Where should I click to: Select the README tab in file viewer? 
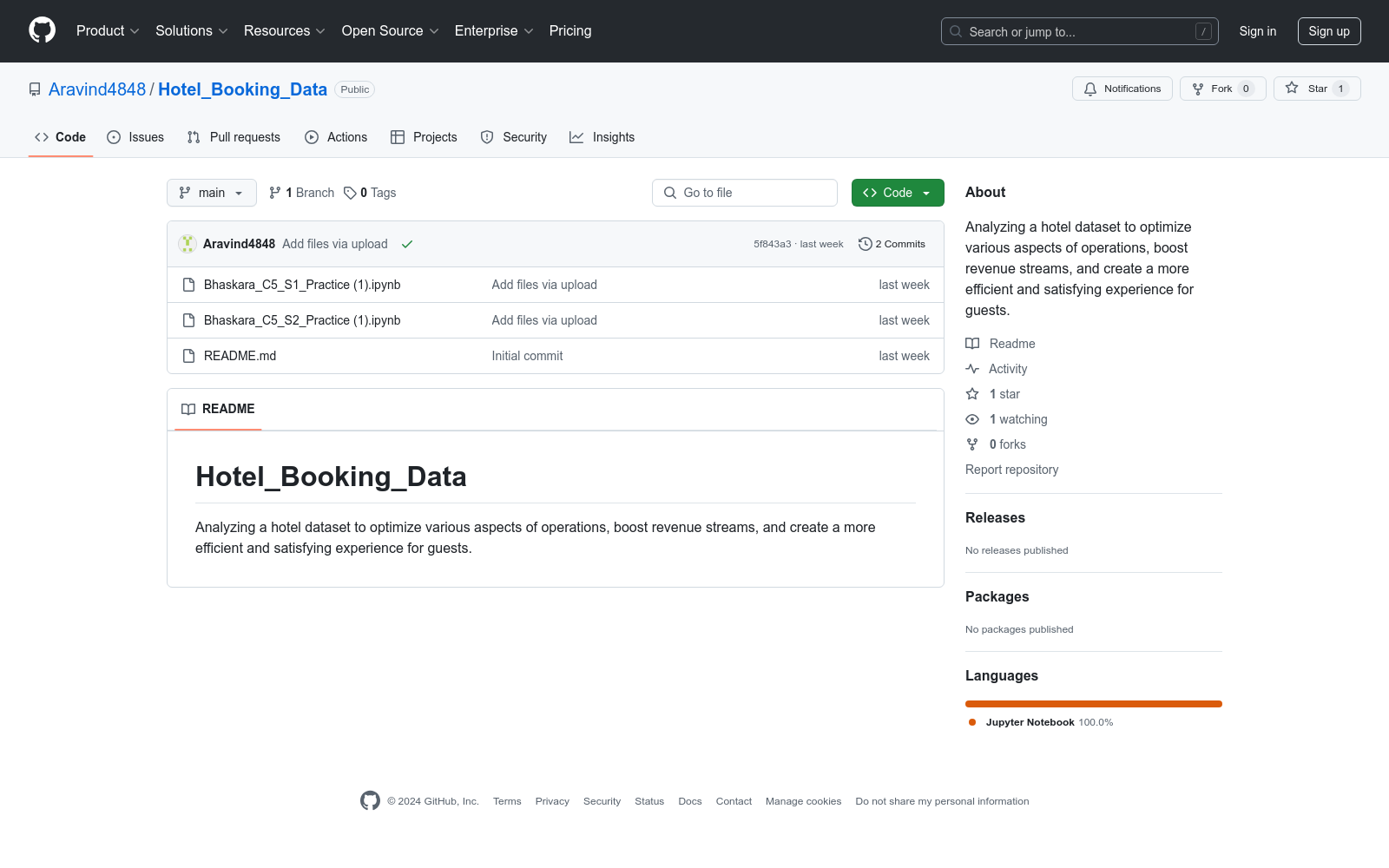[218, 409]
